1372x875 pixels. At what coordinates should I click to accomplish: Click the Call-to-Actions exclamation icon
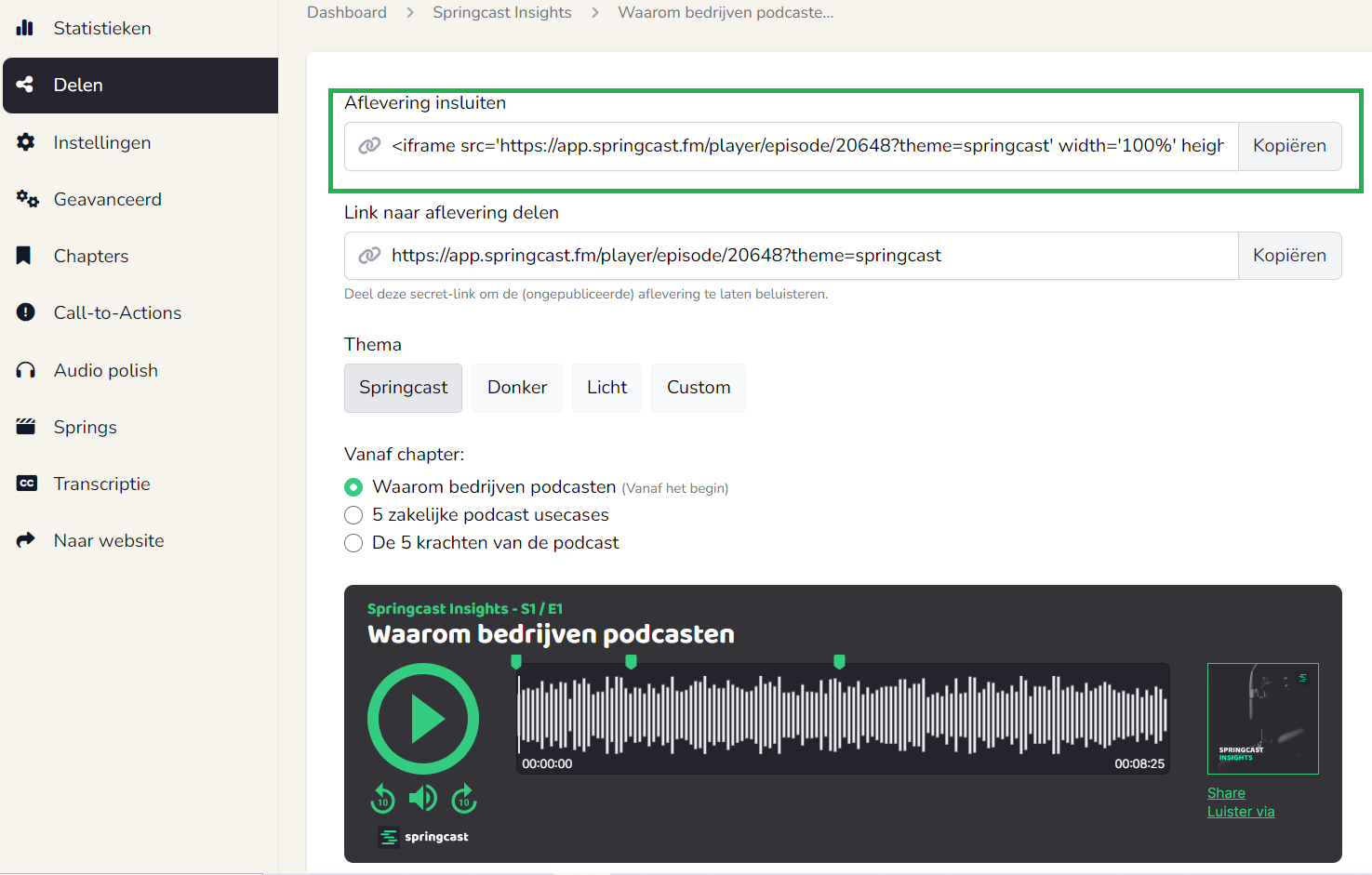[x=26, y=312]
